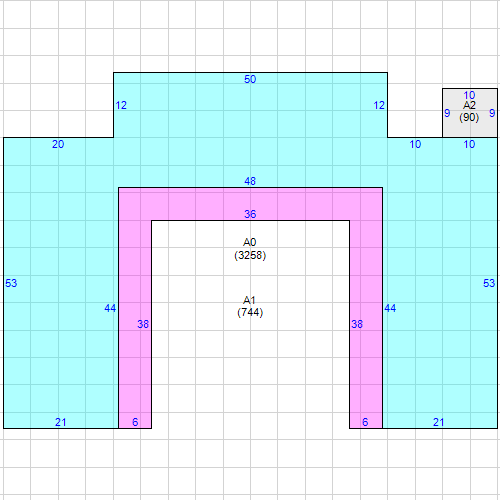This screenshot has height=500, width=500.
Task: Select the left 44 dimension label
Action: pyautogui.click(x=110, y=308)
